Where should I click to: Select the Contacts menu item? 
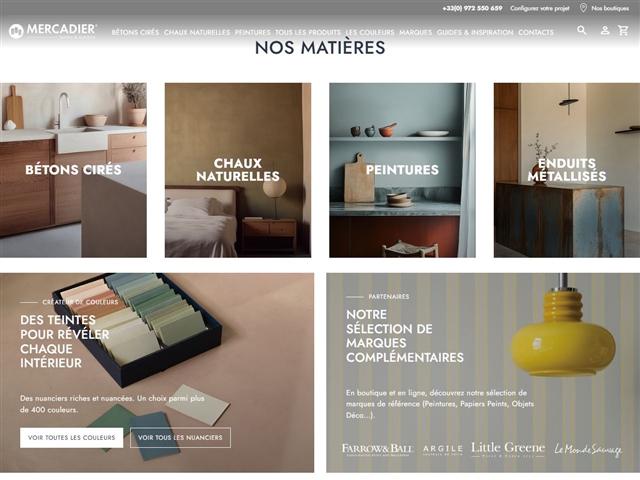point(536,32)
